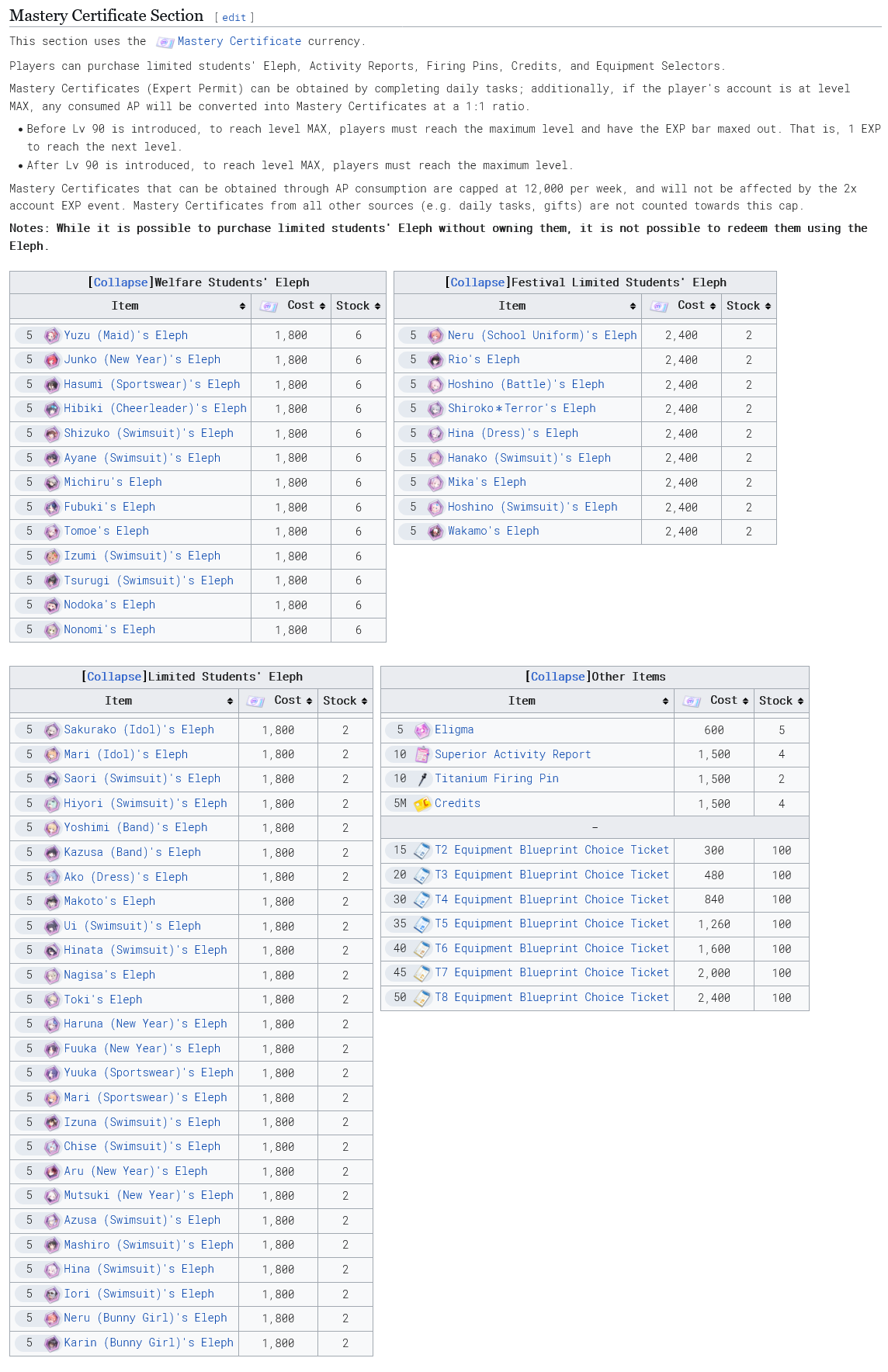
Task: Click the Titanium Firing Pin icon
Action: 422,779
